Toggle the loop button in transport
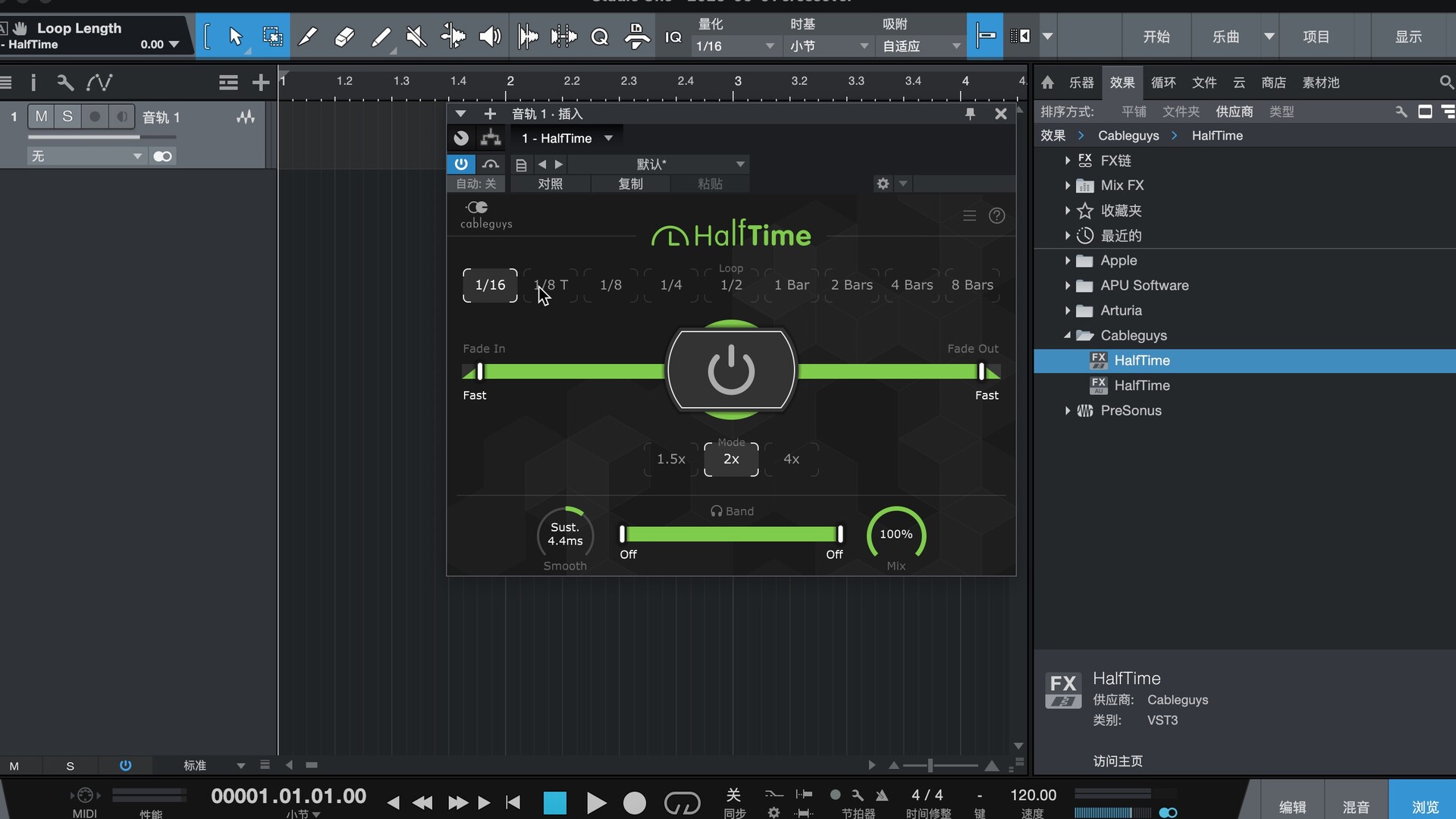 tap(682, 802)
